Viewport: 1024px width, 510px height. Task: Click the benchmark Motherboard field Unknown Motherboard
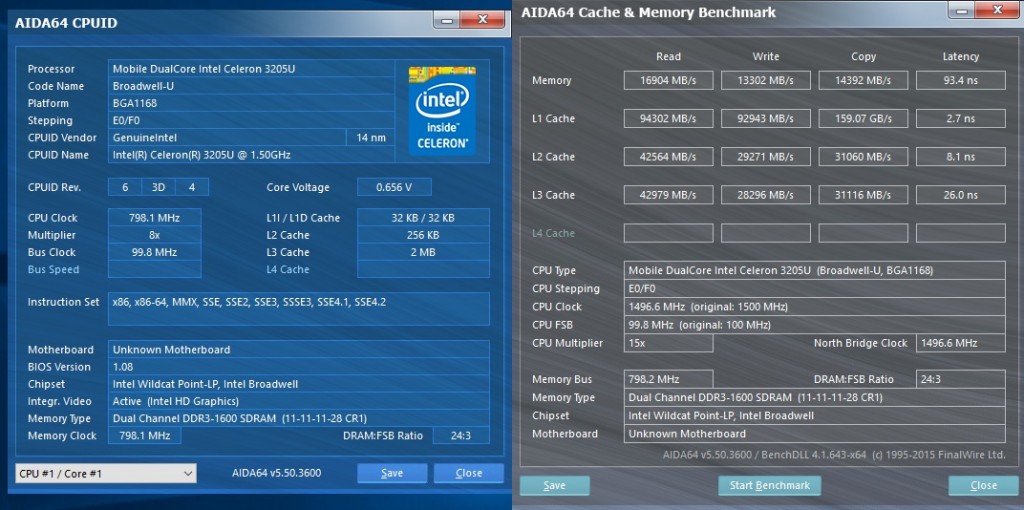point(814,434)
